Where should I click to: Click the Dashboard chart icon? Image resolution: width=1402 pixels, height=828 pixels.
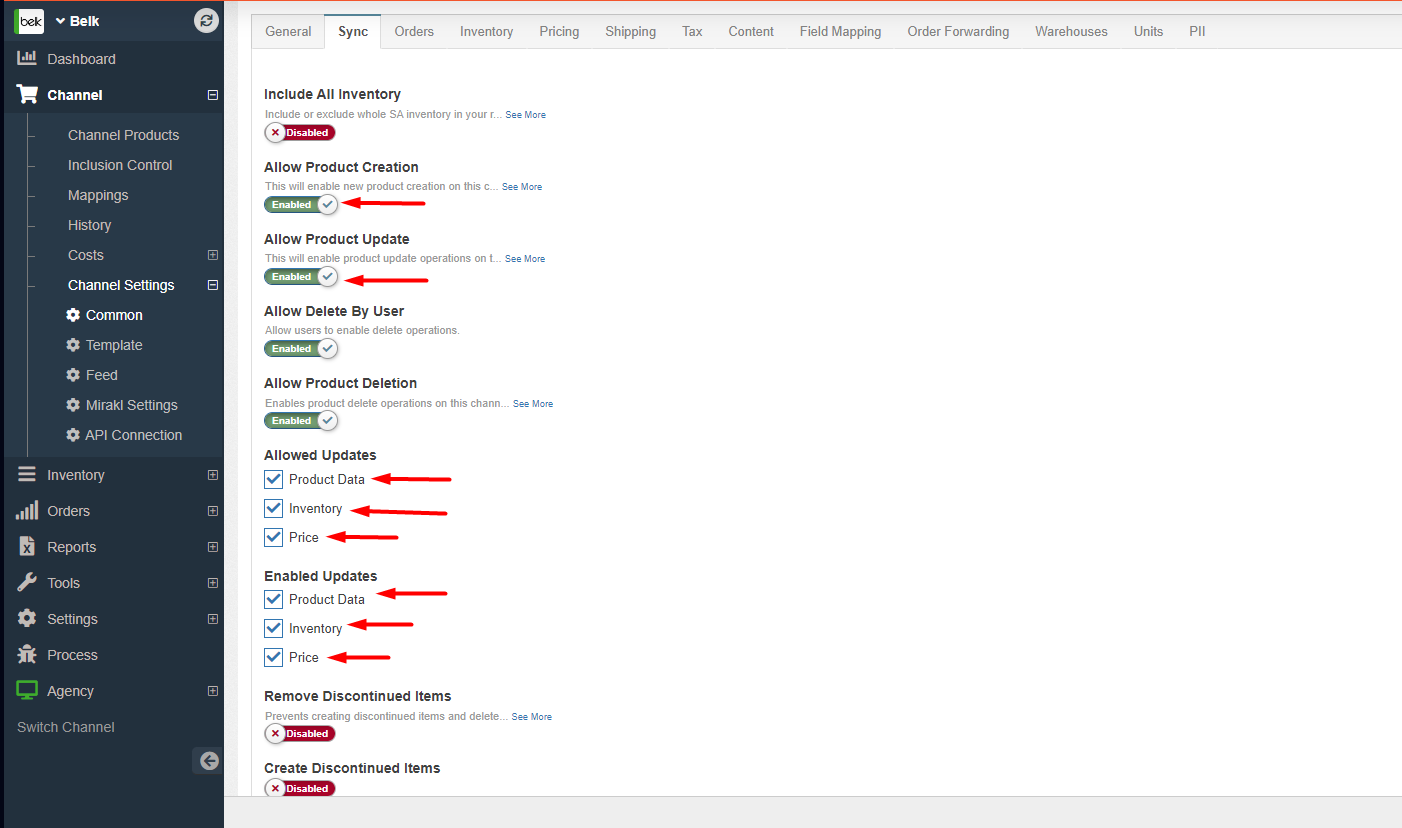[x=27, y=59]
